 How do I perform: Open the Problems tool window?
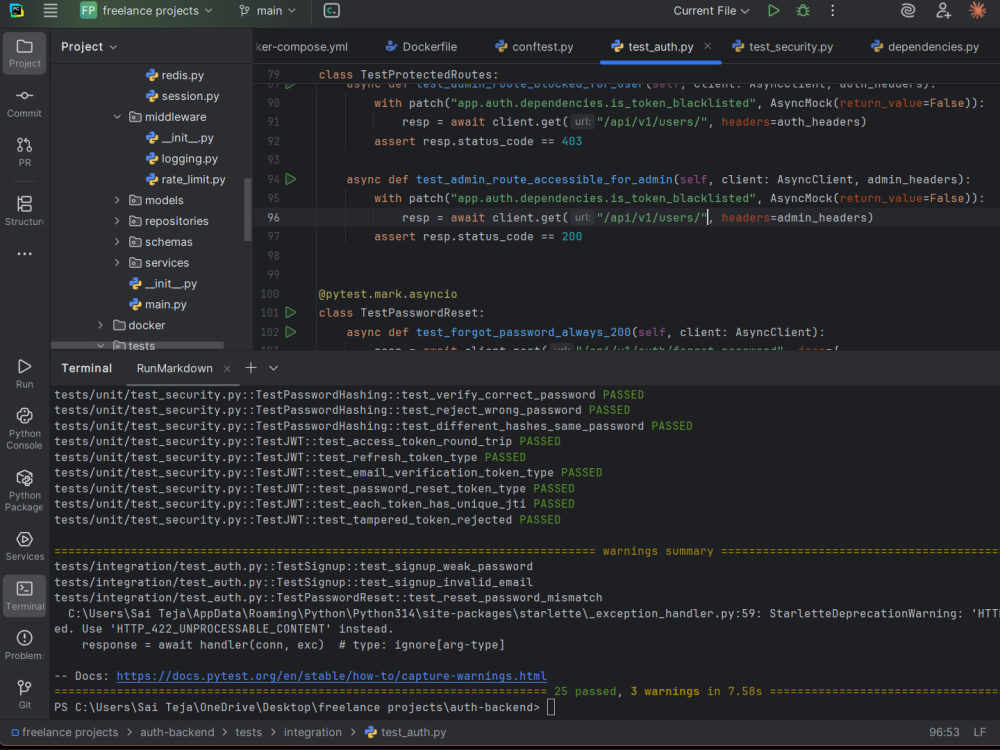pyautogui.click(x=24, y=645)
